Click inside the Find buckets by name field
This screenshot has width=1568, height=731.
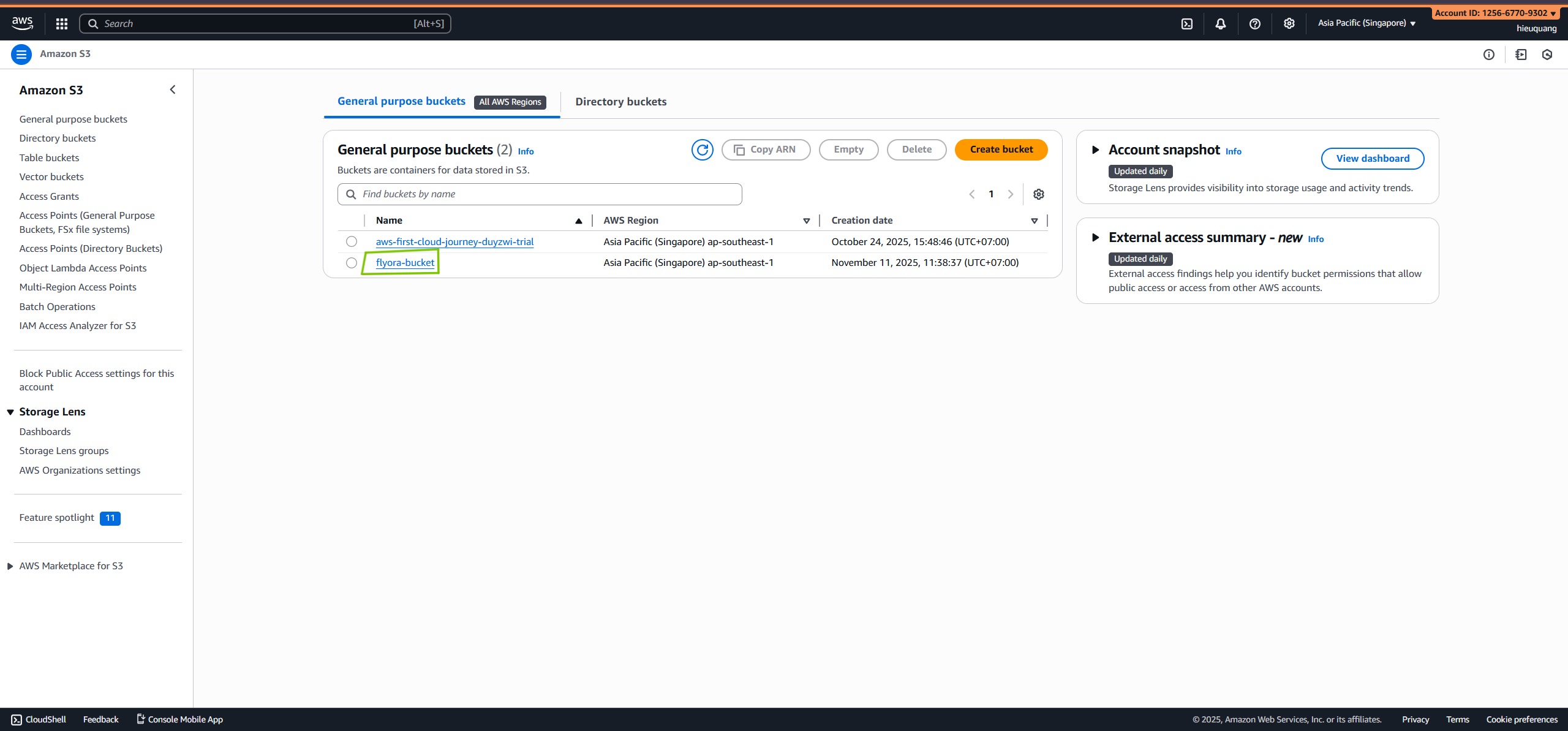(539, 194)
